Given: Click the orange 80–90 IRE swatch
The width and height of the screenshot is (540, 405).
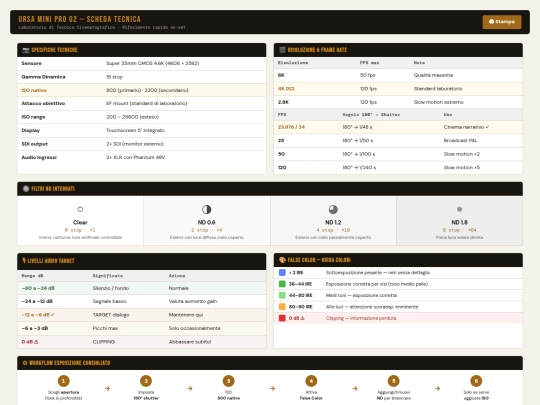Looking at the screenshot, I should coord(282,307).
